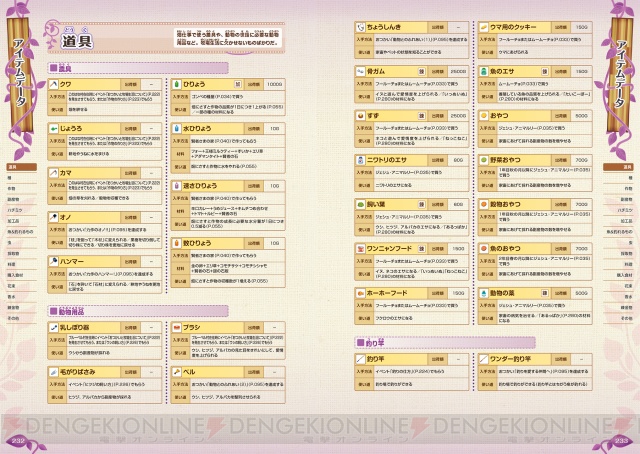The height and width of the screenshot is (454, 640).
Task: Click the purple bottle icon beside 速さひりょう
Action: tap(177, 186)
